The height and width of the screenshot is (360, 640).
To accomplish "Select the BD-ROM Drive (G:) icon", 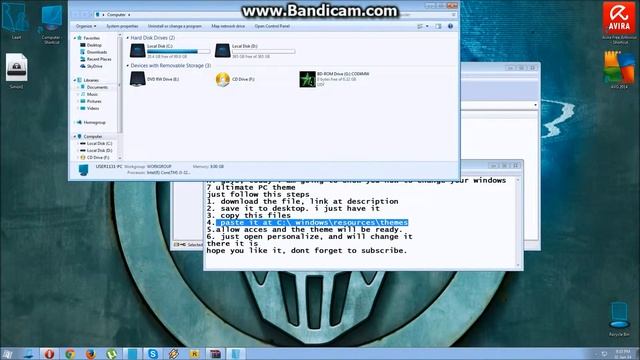I will click(x=307, y=79).
